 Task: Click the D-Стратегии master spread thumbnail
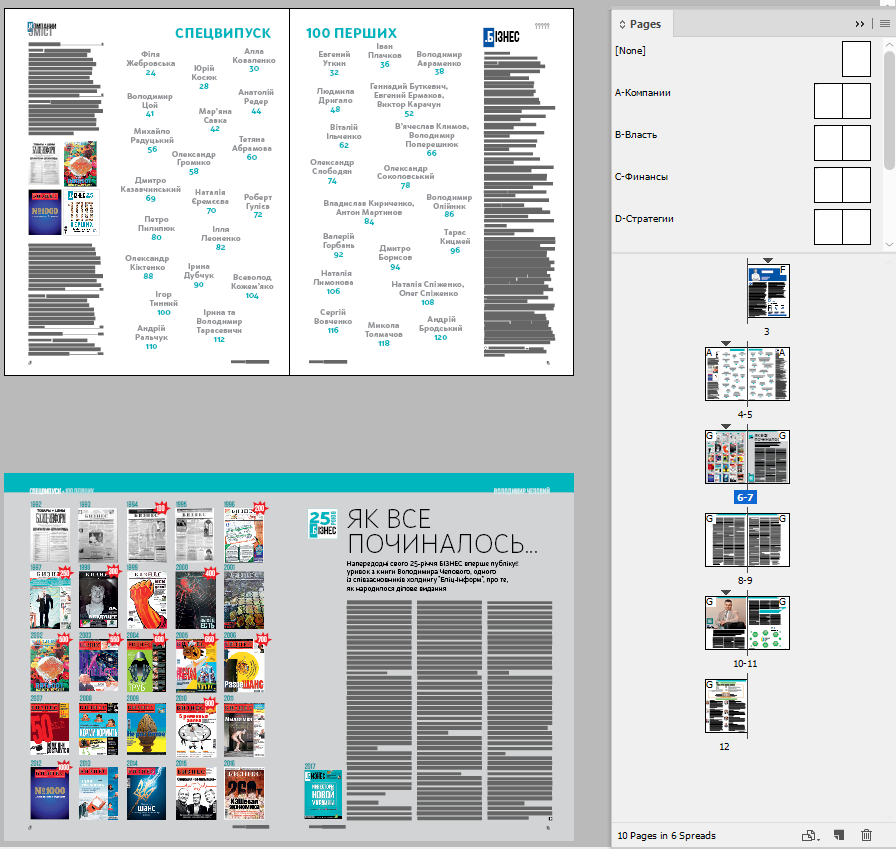tap(842, 227)
